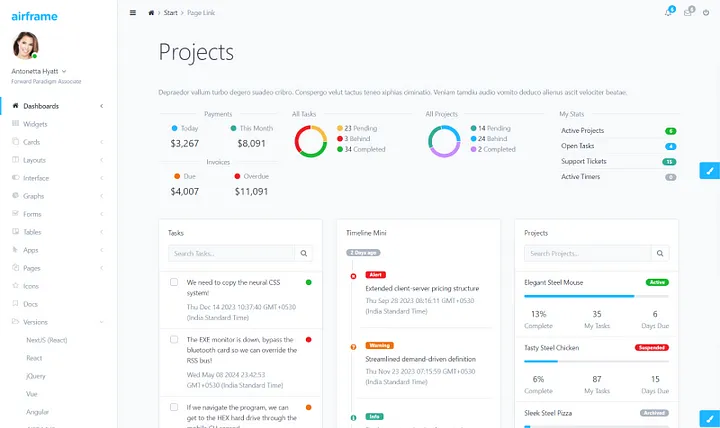Expand the Tables submenu chevron

coord(101,232)
